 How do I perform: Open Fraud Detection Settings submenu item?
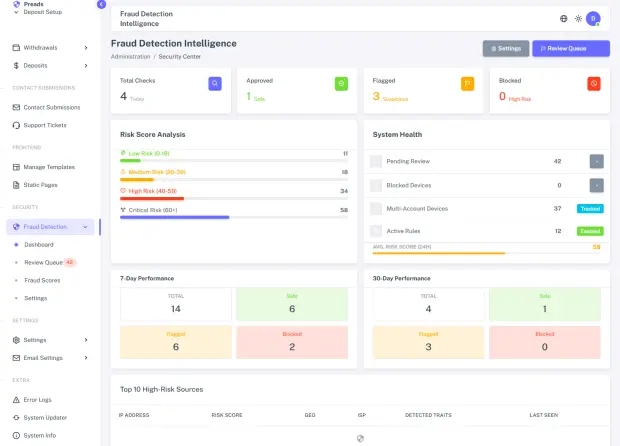click(36, 298)
